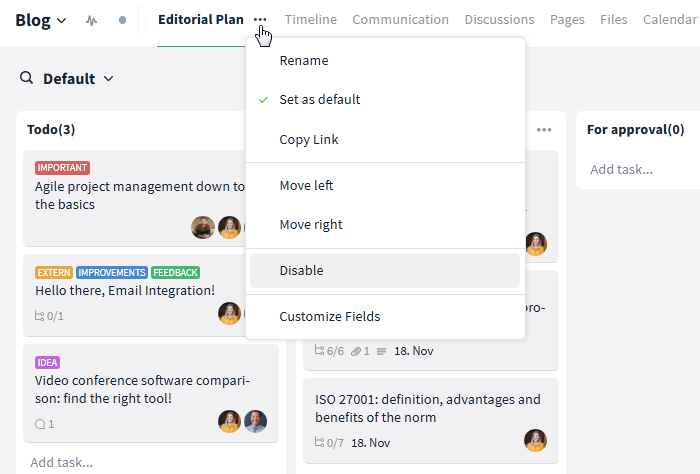Click the activity pulse icon beside Blog
The image size is (700, 474).
point(92,21)
